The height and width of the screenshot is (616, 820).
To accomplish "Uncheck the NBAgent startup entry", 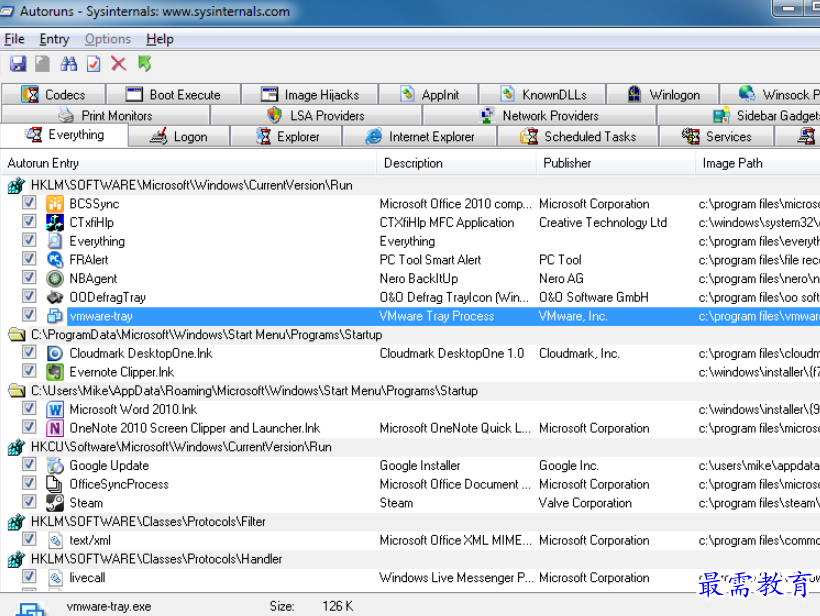I will (29, 277).
